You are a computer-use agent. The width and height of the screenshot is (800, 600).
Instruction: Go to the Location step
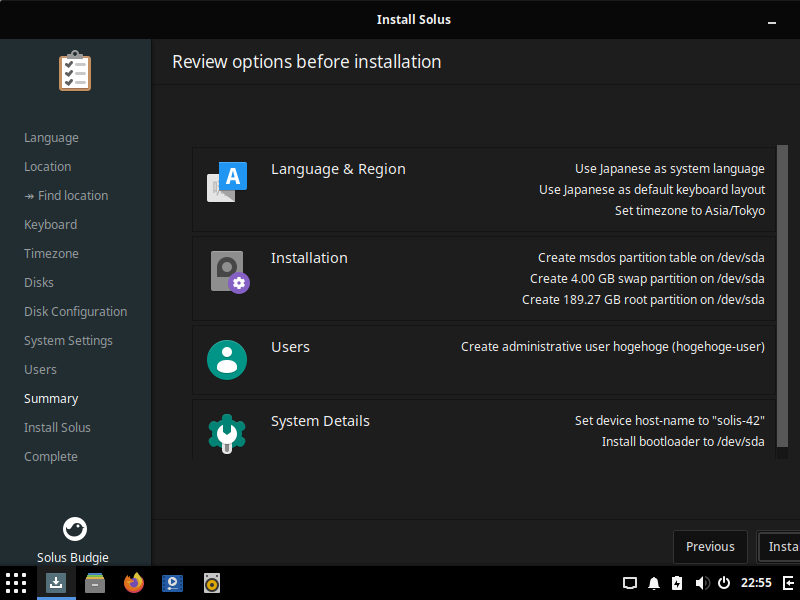pos(47,166)
